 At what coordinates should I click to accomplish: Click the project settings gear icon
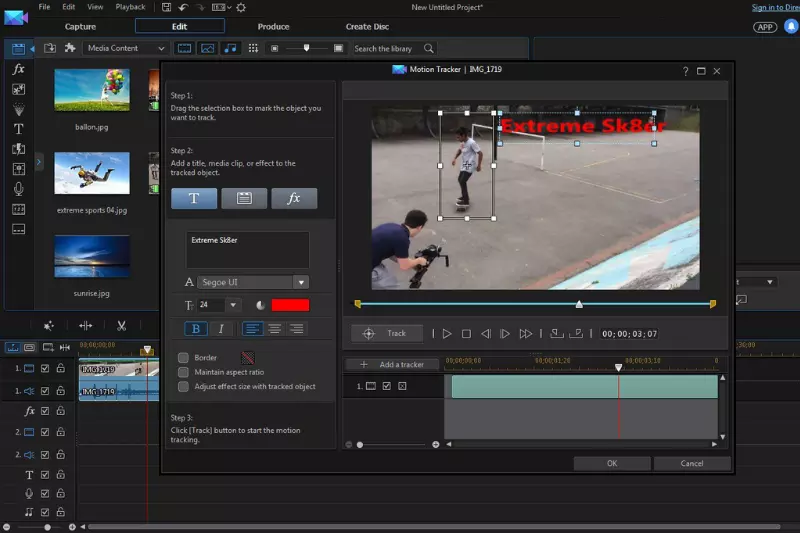tap(241, 7)
